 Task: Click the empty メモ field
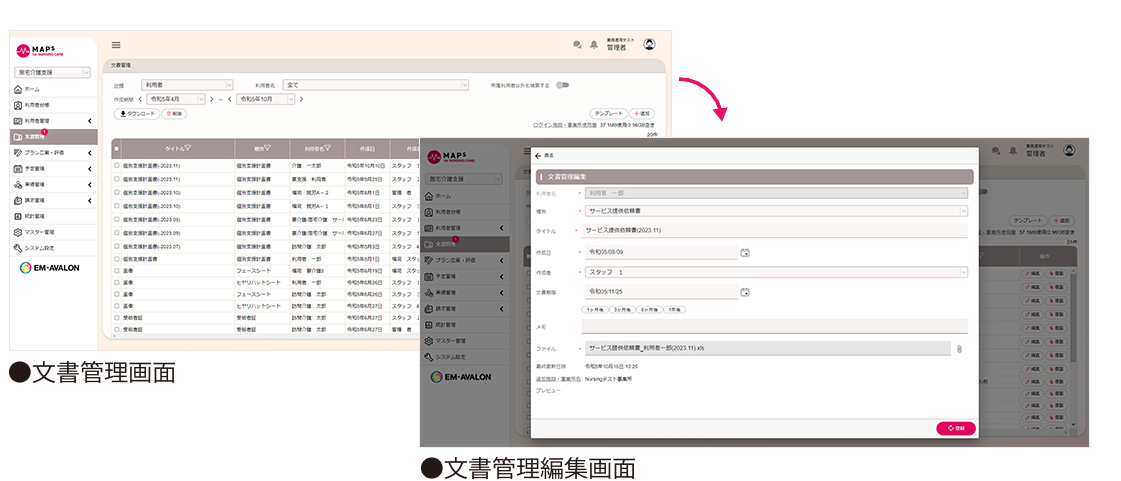[x=775, y=326]
